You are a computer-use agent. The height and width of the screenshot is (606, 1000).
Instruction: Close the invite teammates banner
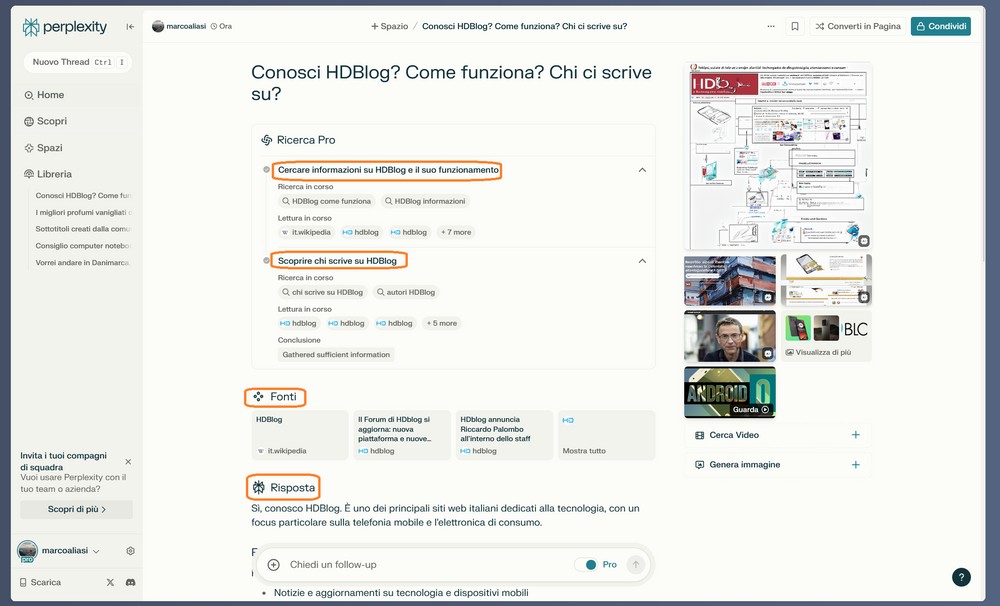[x=128, y=462]
